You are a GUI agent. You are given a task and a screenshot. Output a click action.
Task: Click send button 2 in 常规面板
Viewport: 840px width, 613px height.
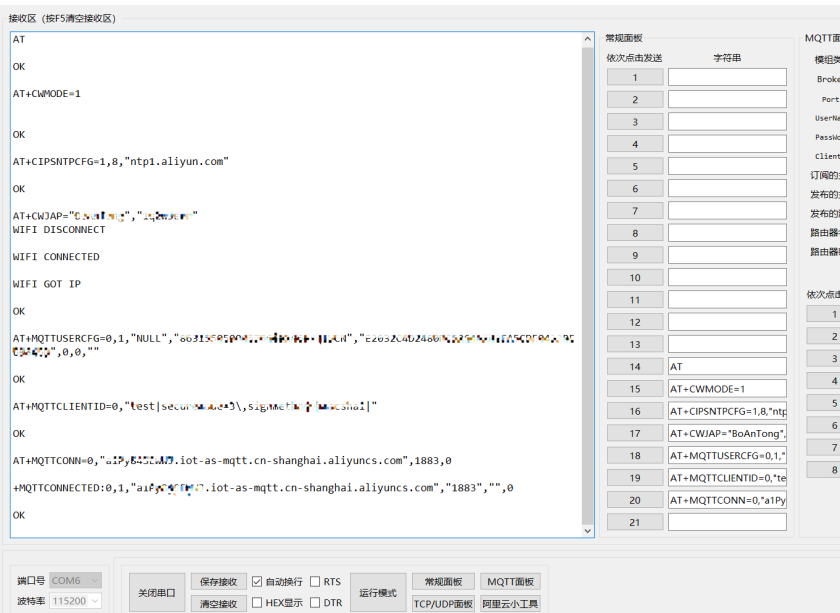coord(635,100)
